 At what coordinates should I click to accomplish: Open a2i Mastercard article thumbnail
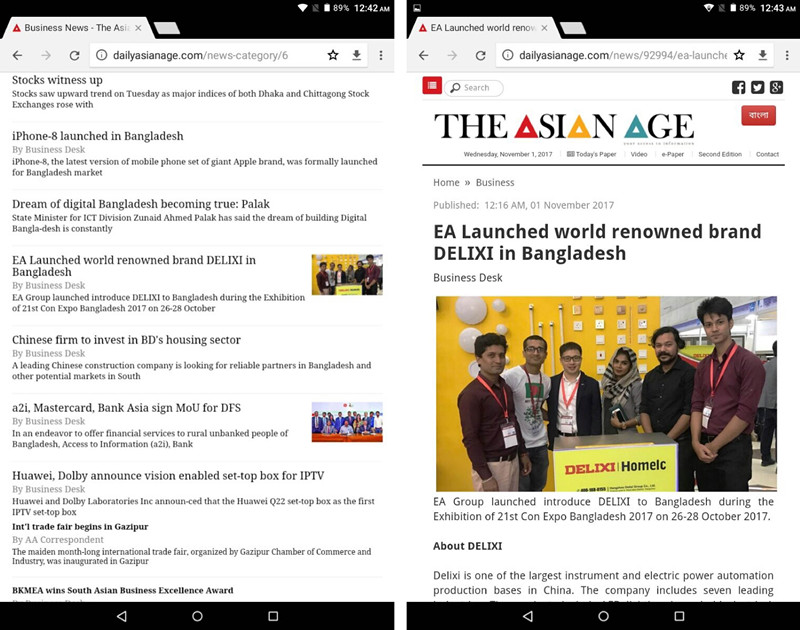click(x=346, y=421)
